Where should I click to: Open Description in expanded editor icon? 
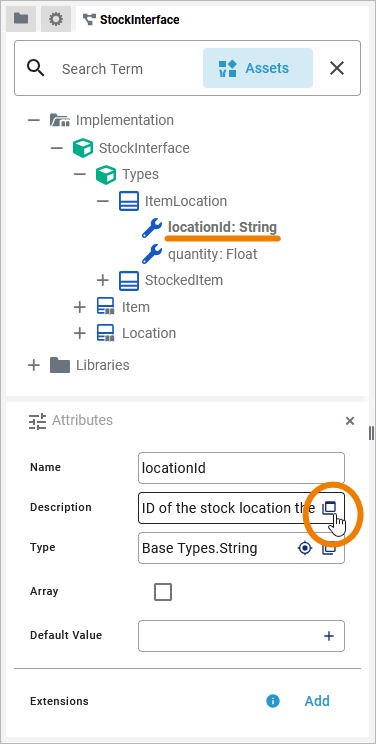click(x=329, y=508)
